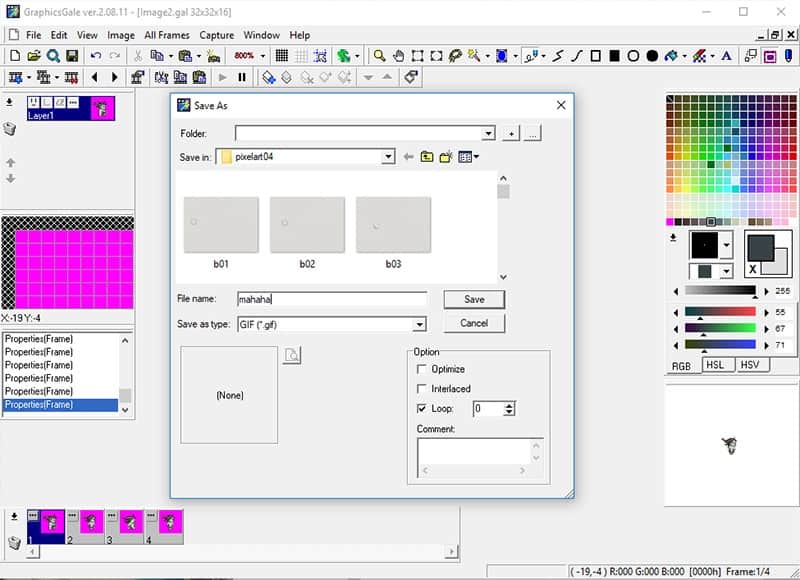Increase the Loop count stepper
The height and width of the screenshot is (580, 800).
[x=509, y=406]
